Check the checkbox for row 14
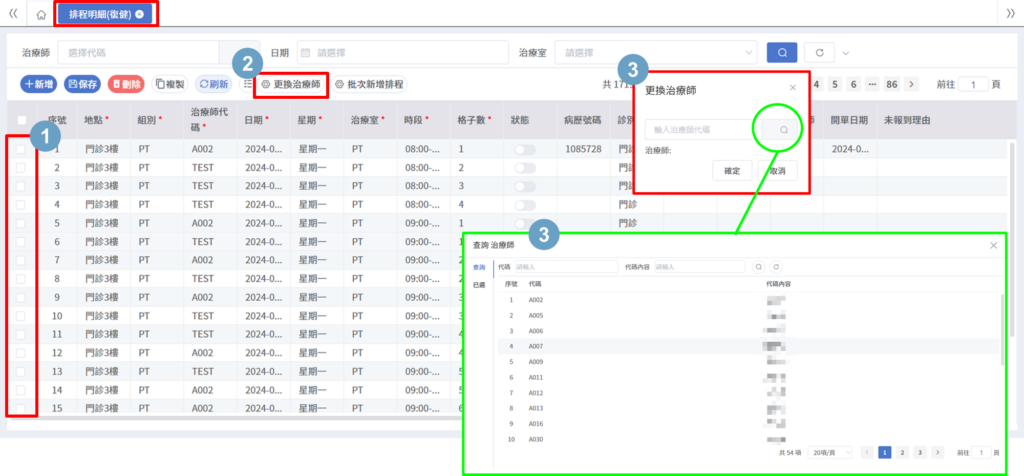 tap(21, 390)
